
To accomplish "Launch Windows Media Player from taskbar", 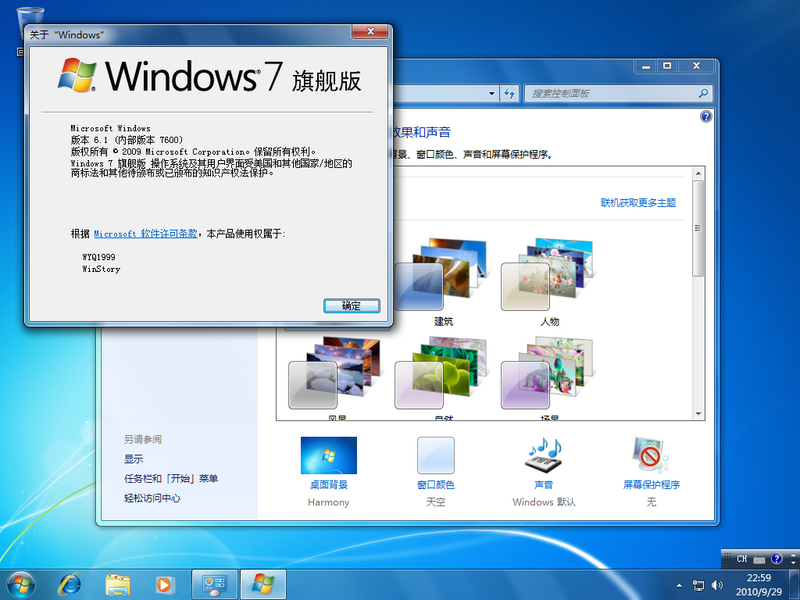I will click(165, 585).
